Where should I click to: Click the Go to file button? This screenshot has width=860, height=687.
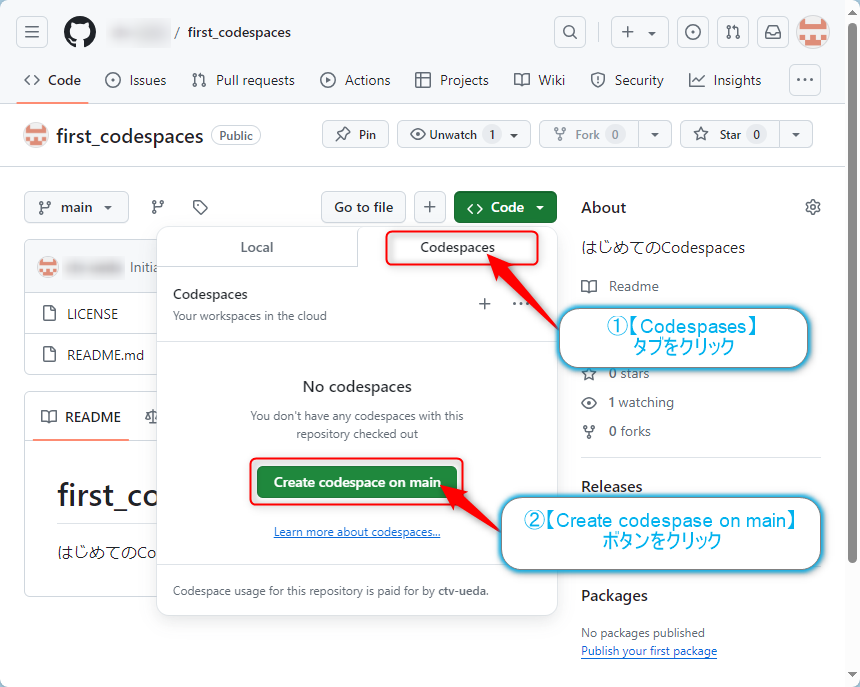point(364,207)
